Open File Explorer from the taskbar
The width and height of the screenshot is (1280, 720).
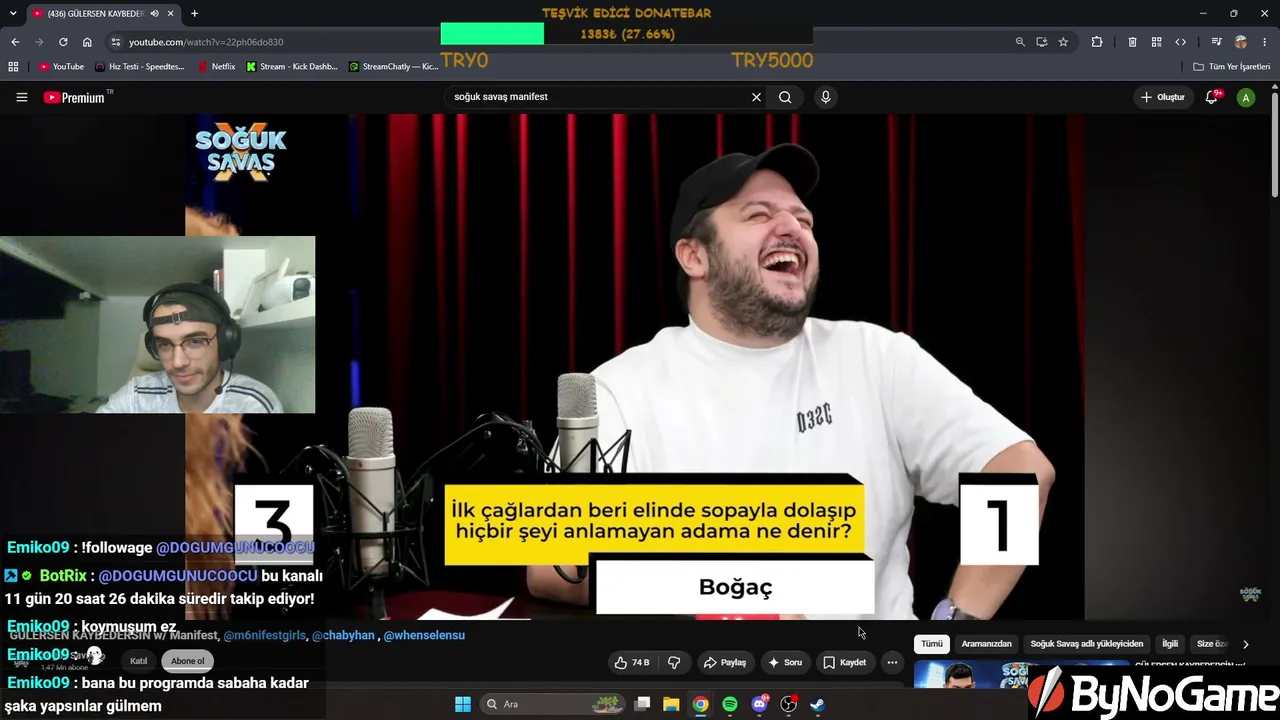671,704
